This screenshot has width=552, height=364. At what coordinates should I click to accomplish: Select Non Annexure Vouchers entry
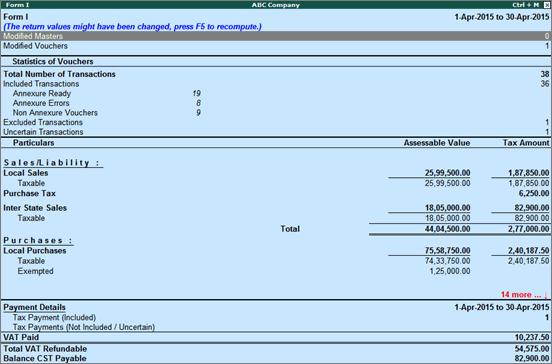pyautogui.click(x=55, y=113)
